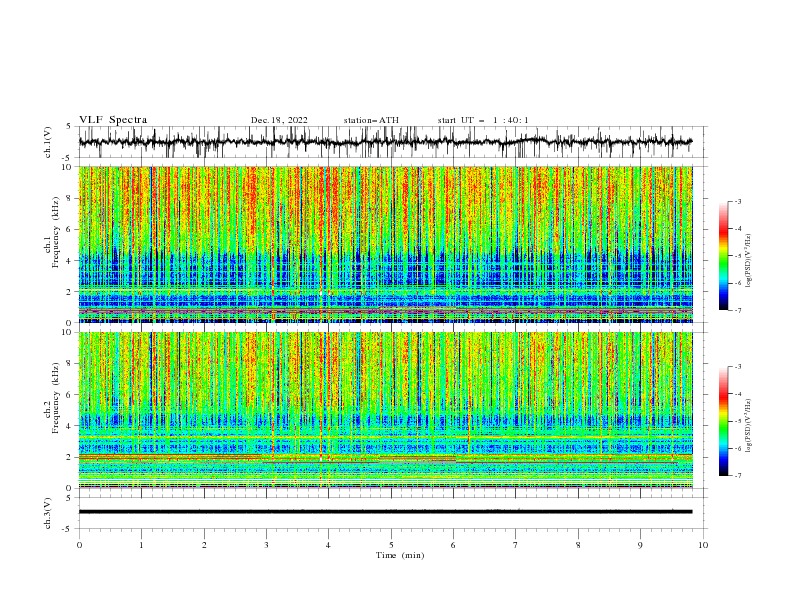Click the time axis tick label "8"
Viewport: 792px width, 612px height.
click(x=578, y=545)
